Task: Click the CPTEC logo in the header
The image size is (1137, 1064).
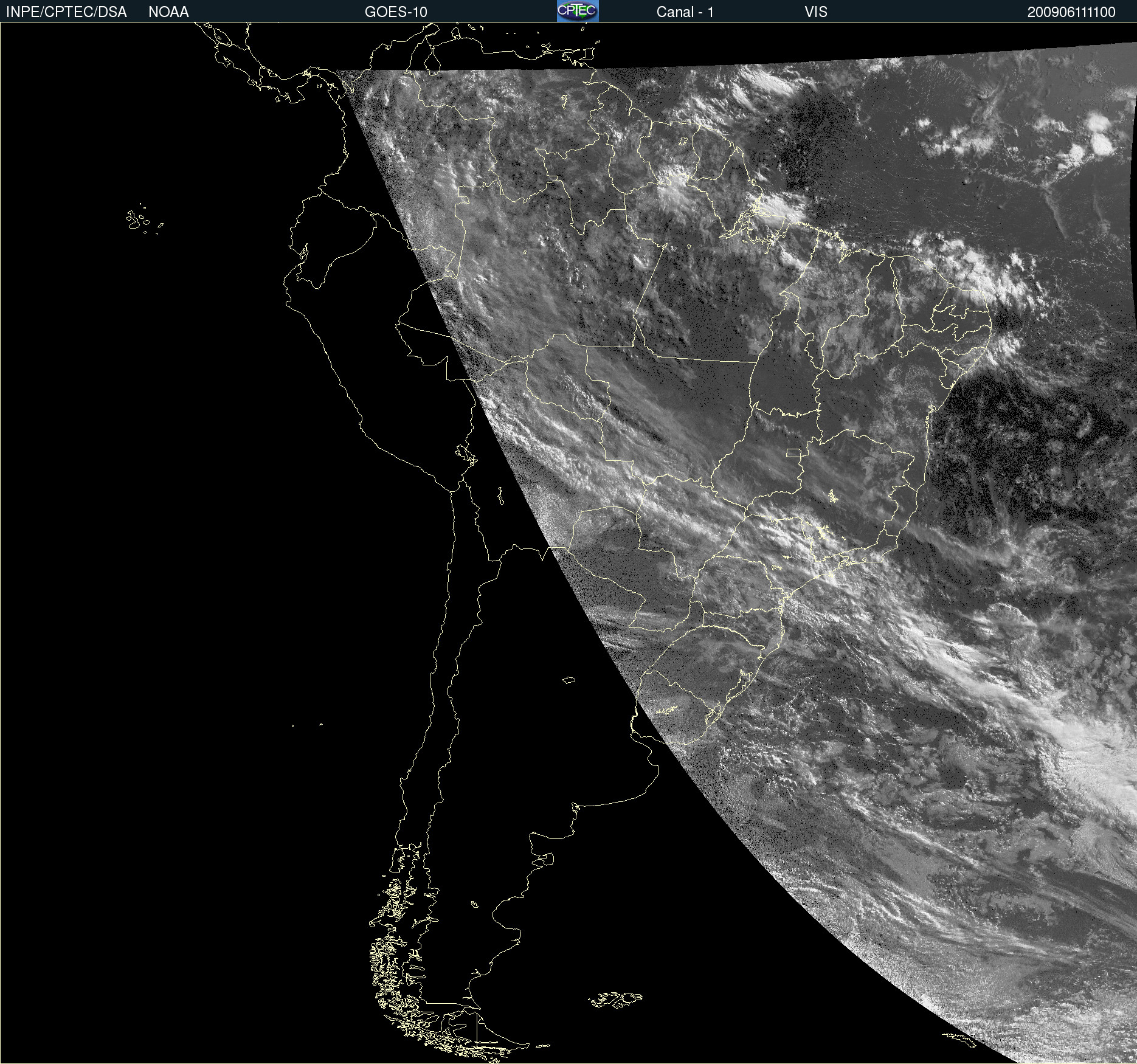Action: click(x=578, y=11)
